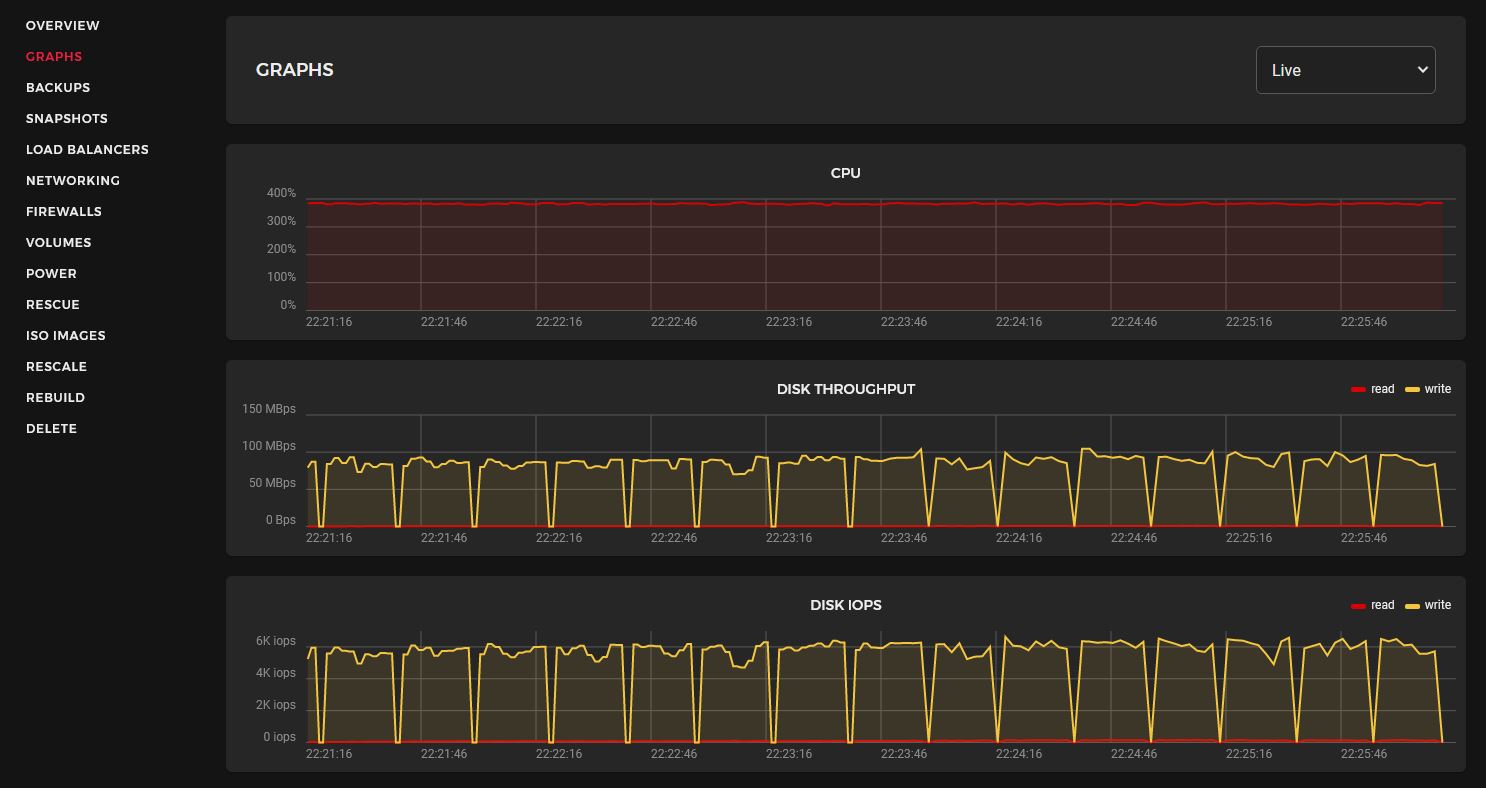Click the DISK THROUGHPUT chart title
1486x788 pixels.
[x=845, y=389]
